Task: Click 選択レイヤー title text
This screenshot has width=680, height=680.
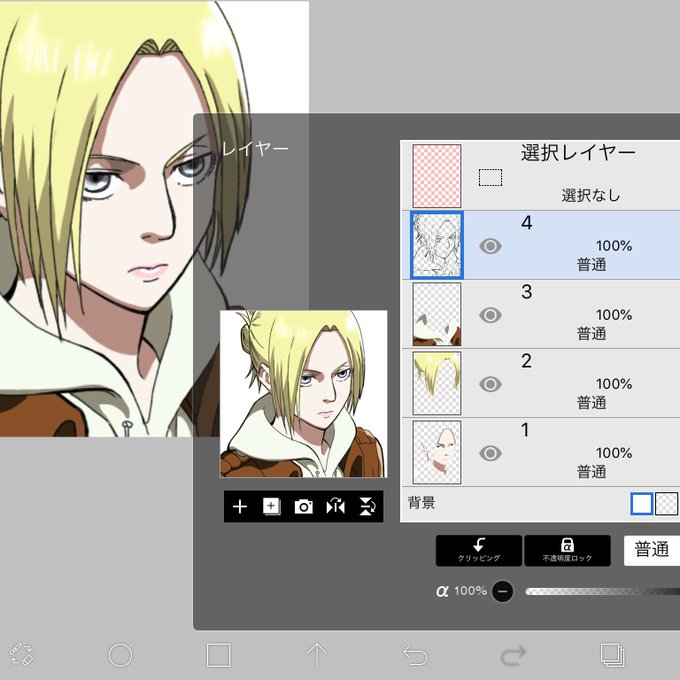Action: [x=578, y=153]
